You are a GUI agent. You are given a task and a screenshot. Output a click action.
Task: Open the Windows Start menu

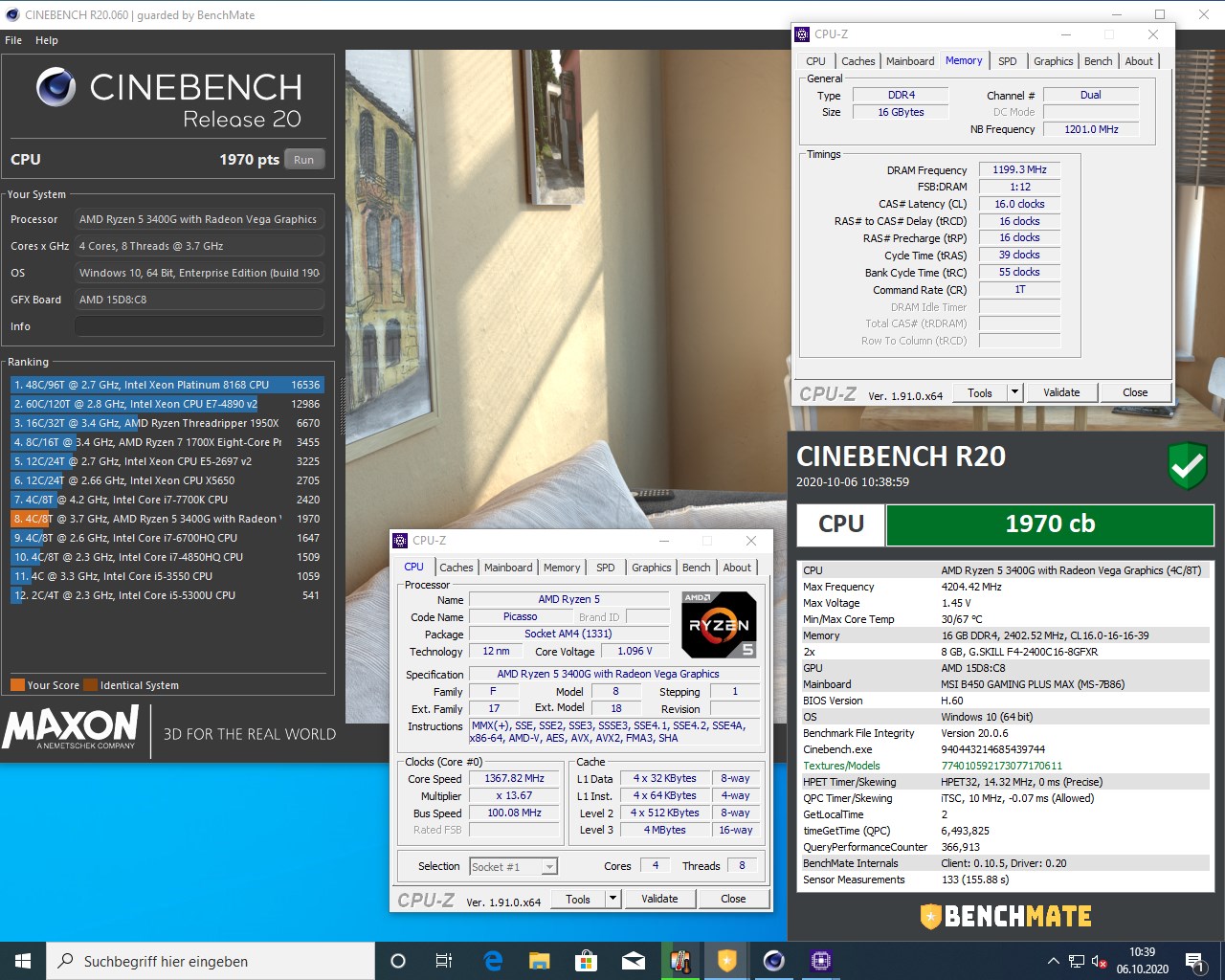[x=23, y=961]
